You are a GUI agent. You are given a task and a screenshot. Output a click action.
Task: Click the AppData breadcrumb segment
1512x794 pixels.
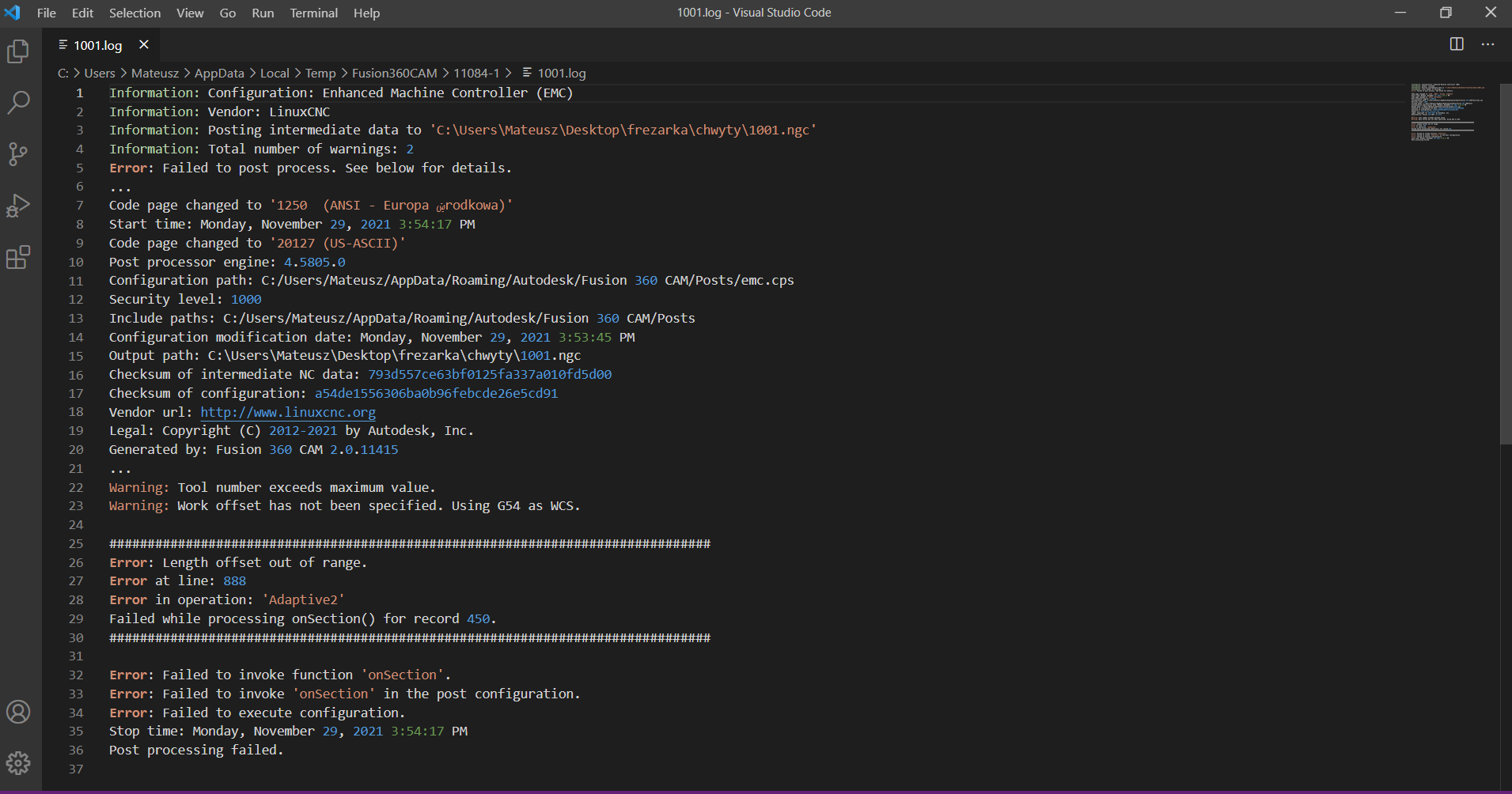pyautogui.click(x=219, y=73)
